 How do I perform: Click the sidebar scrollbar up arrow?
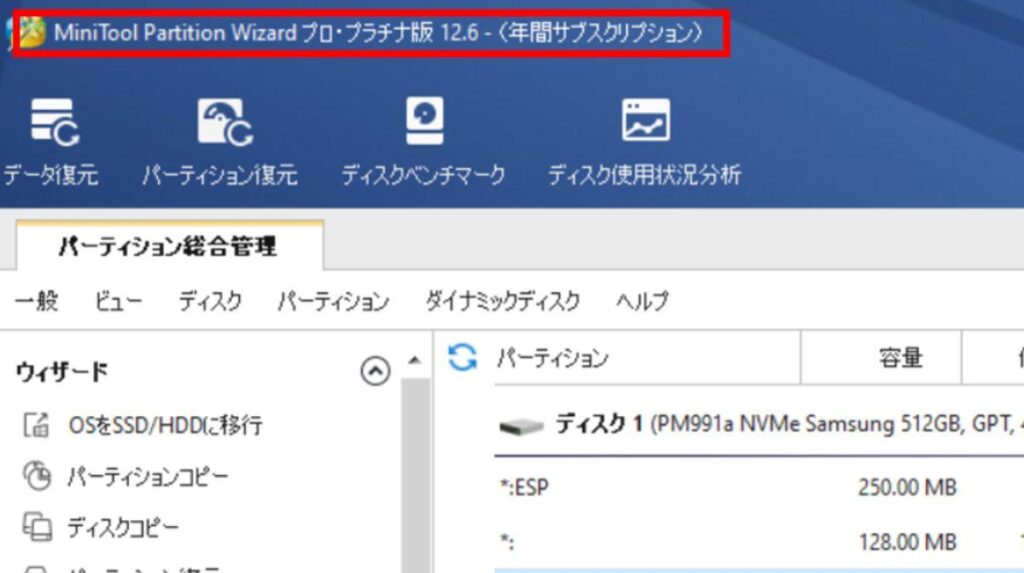coord(414,360)
